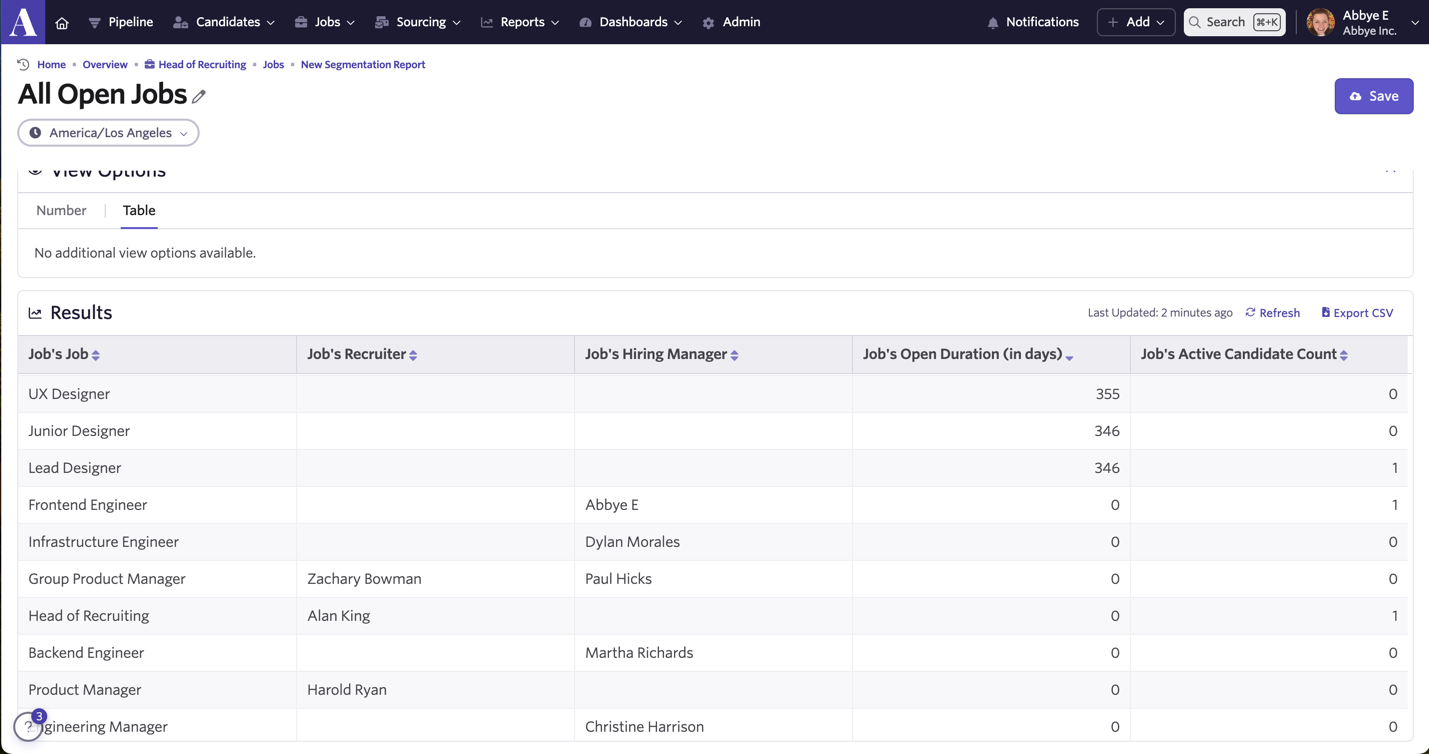Go to the Overview breadcrumb link
The height and width of the screenshot is (754, 1429).
point(105,64)
